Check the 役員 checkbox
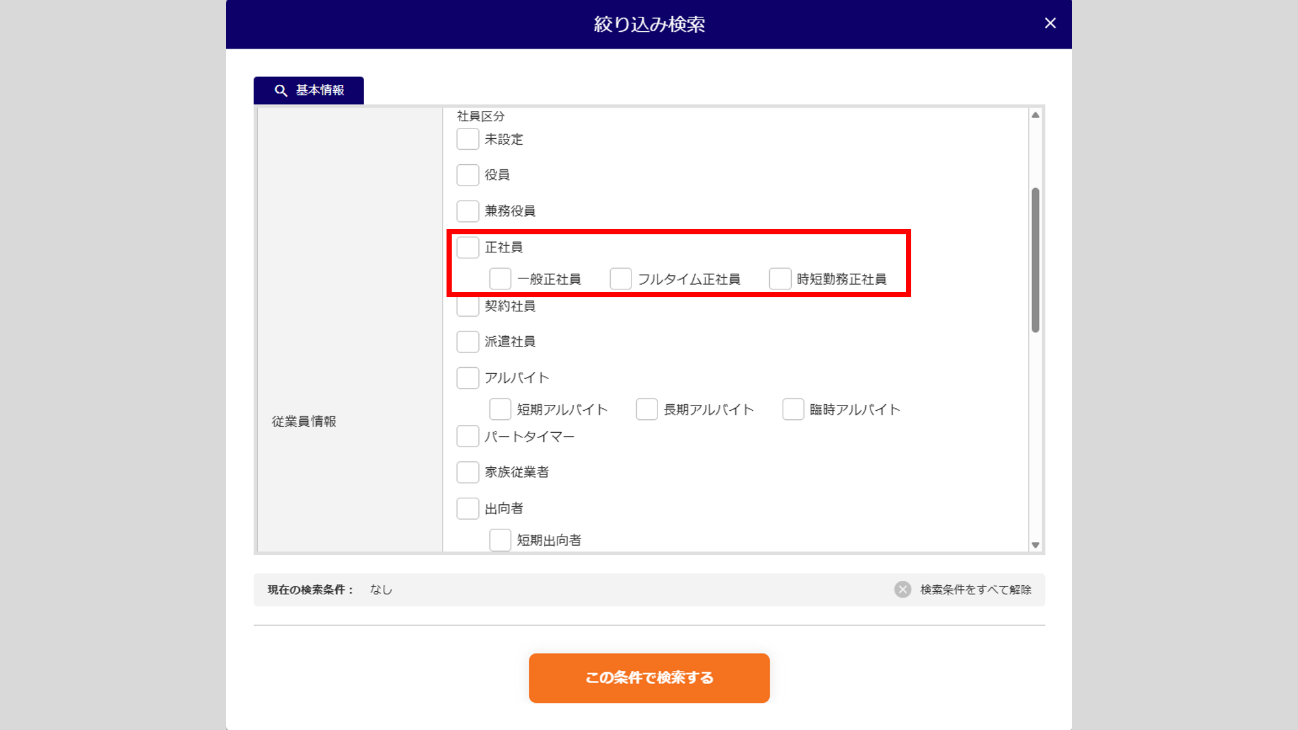This screenshot has width=1298, height=730. tap(468, 175)
